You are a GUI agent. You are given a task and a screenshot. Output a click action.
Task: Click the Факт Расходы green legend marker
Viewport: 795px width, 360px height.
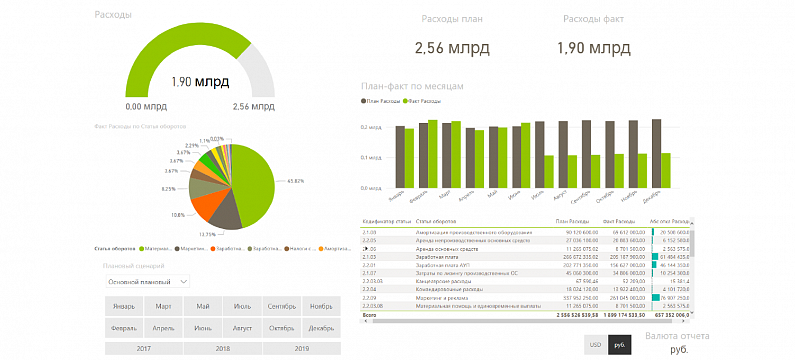click(405, 101)
